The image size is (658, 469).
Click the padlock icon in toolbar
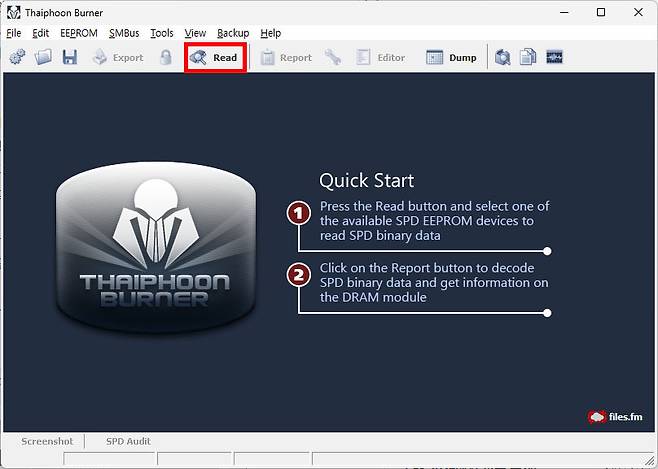pos(166,58)
